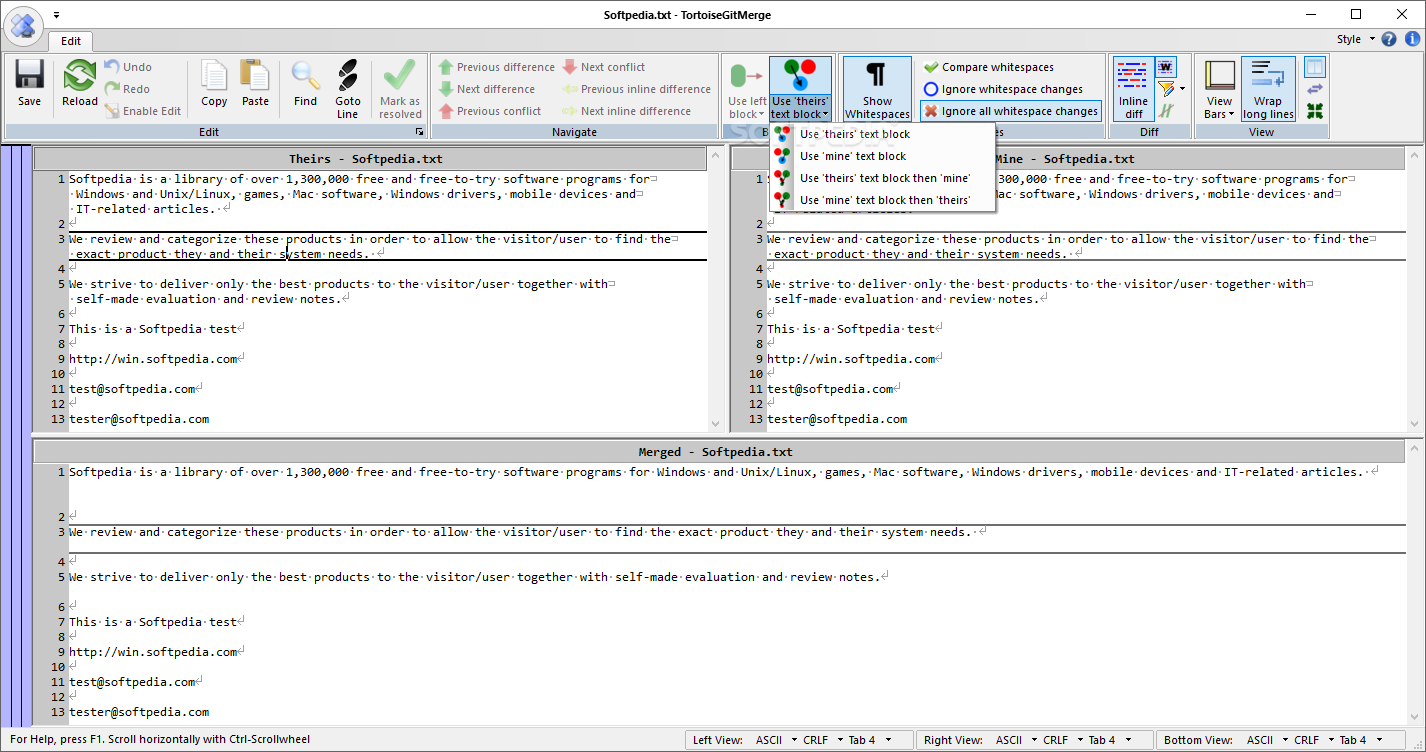Switch to the Edit ribbon tab
The width and height of the screenshot is (1426, 752).
71,41
